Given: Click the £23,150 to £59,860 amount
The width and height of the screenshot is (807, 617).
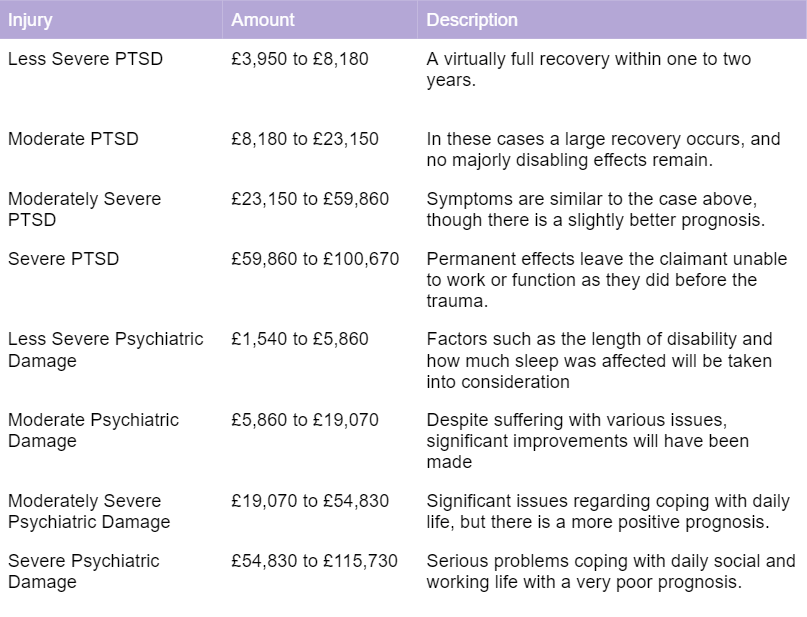Looking at the screenshot, I should (310, 199).
